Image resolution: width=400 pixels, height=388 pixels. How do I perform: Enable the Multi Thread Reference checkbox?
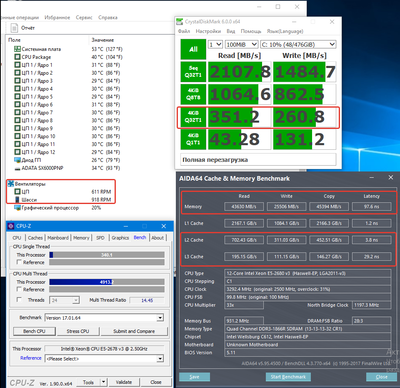tap(19, 289)
